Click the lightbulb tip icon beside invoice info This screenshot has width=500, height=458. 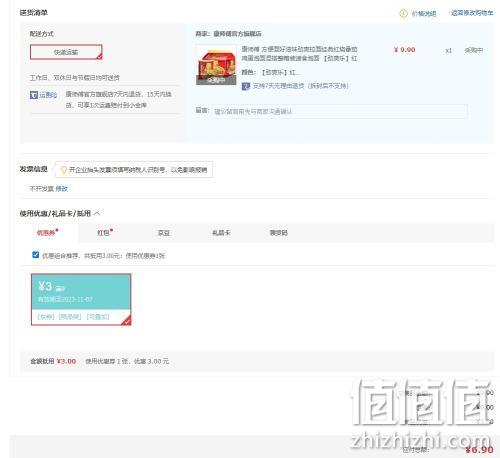pyautogui.click(x=63, y=170)
